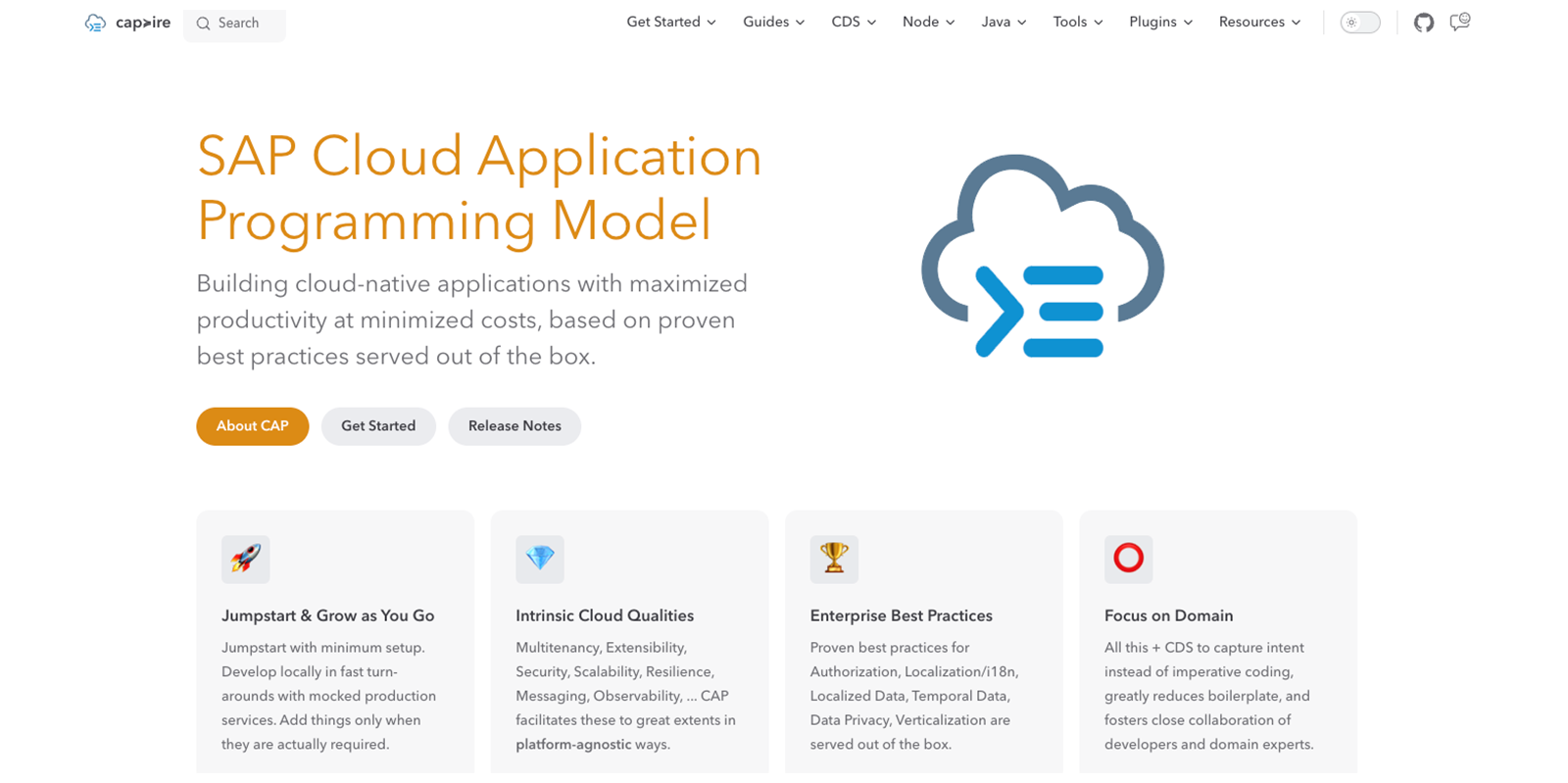1568x783 pixels.
Task: Select the Jumpstart & Grow as You Go title
Action: pos(328,615)
